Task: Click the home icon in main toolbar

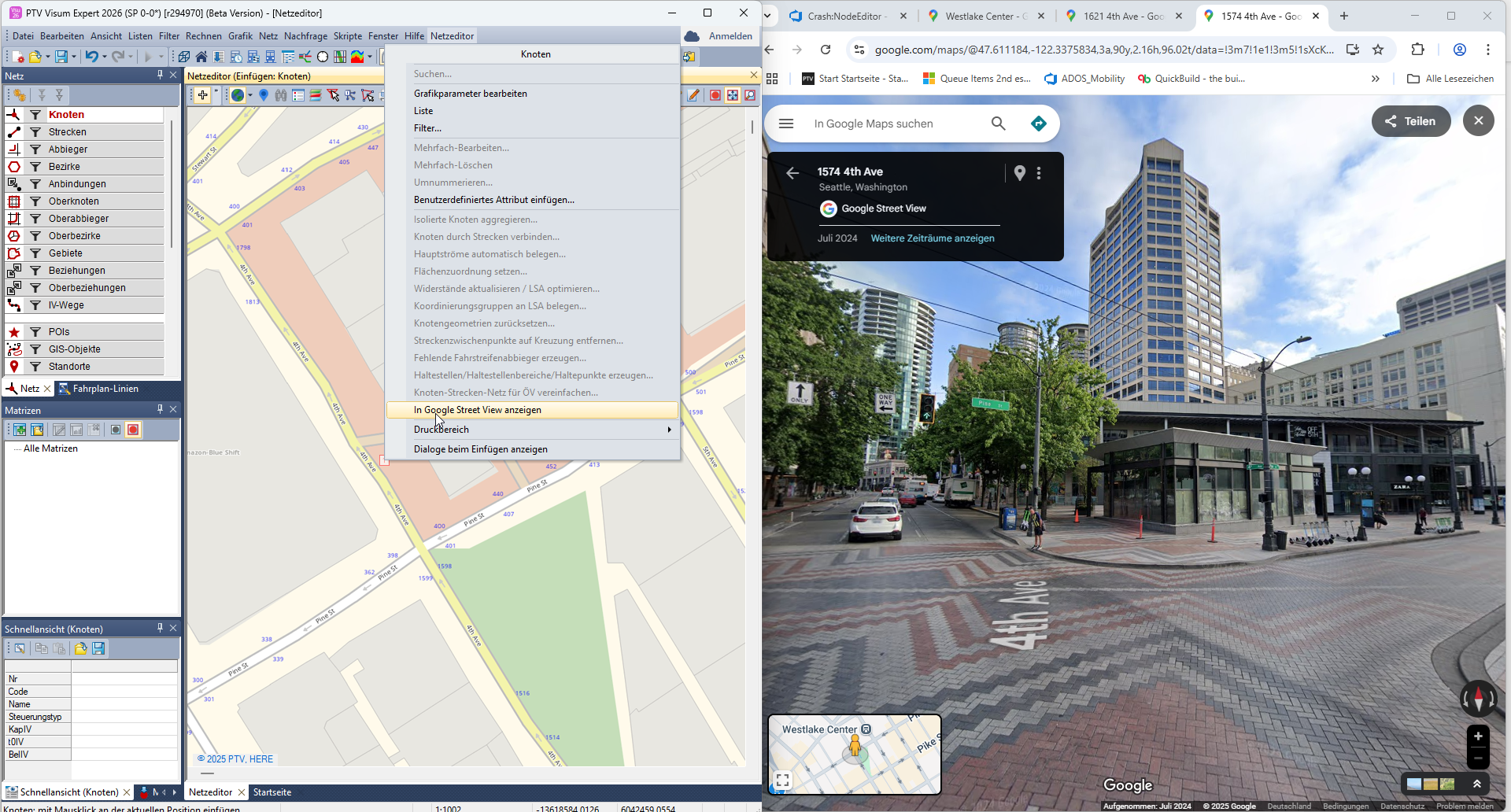Action: coord(201,57)
